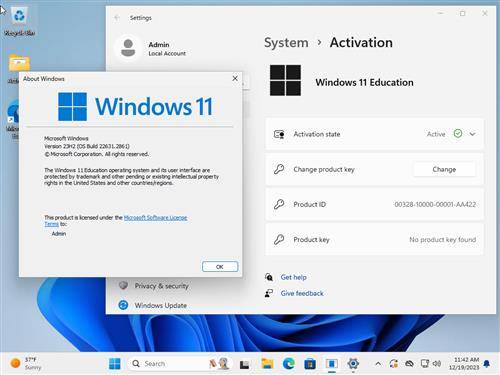Click the Give feedback link

click(x=302, y=293)
